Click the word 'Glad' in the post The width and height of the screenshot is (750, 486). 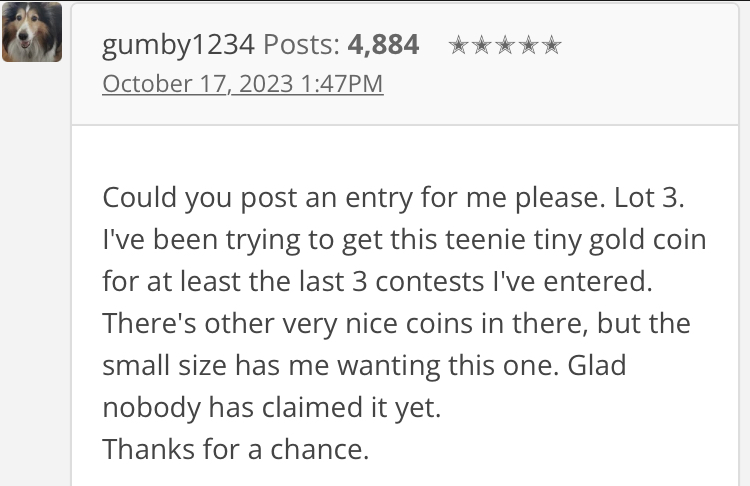tap(596, 365)
